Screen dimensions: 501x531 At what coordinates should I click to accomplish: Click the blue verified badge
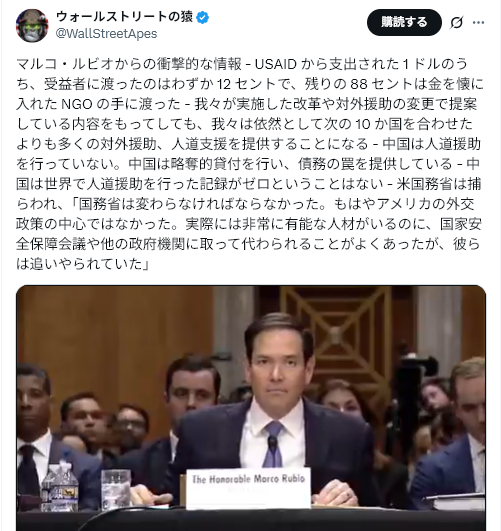203,18
